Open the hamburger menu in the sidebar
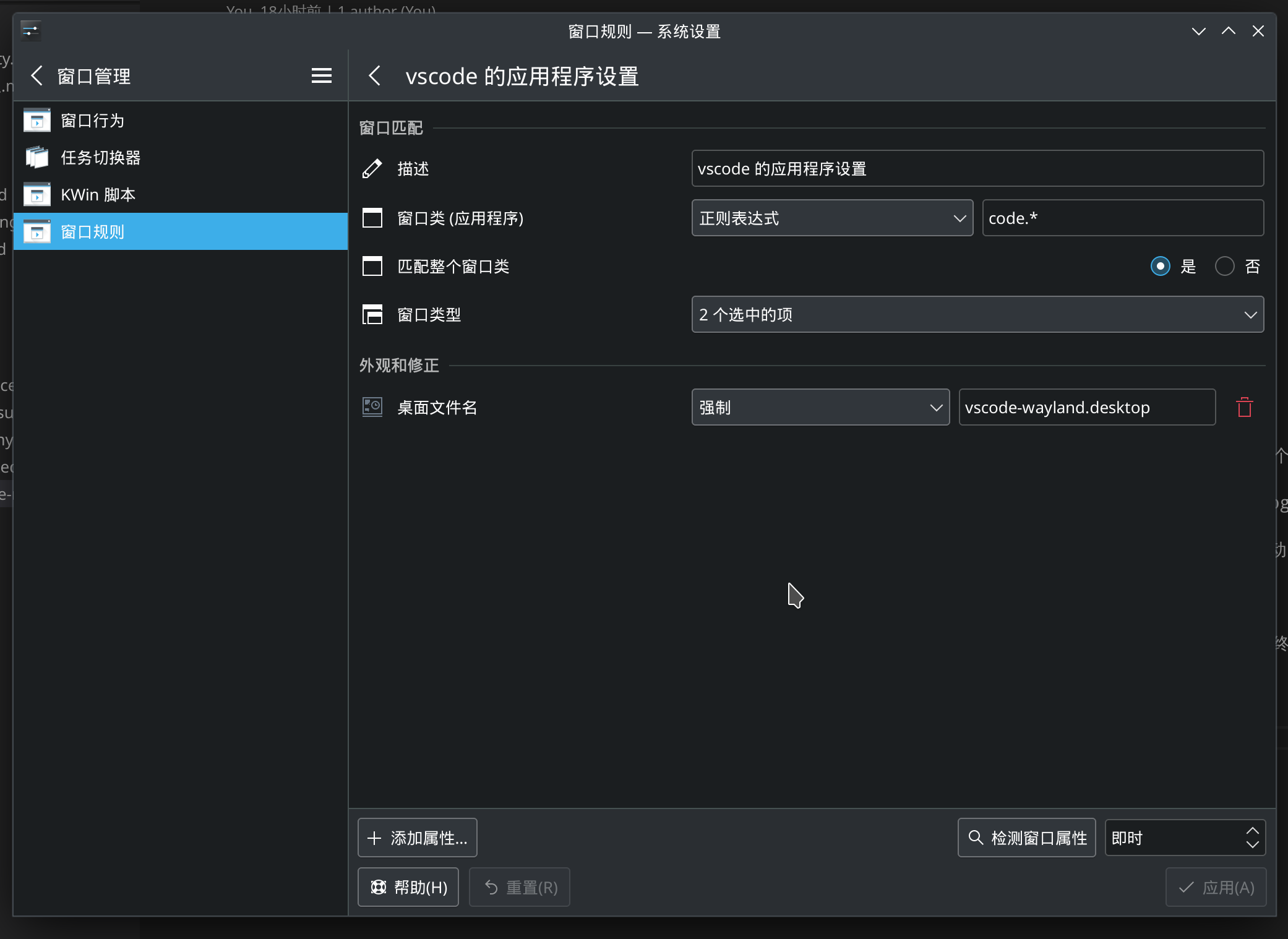 tap(321, 75)
